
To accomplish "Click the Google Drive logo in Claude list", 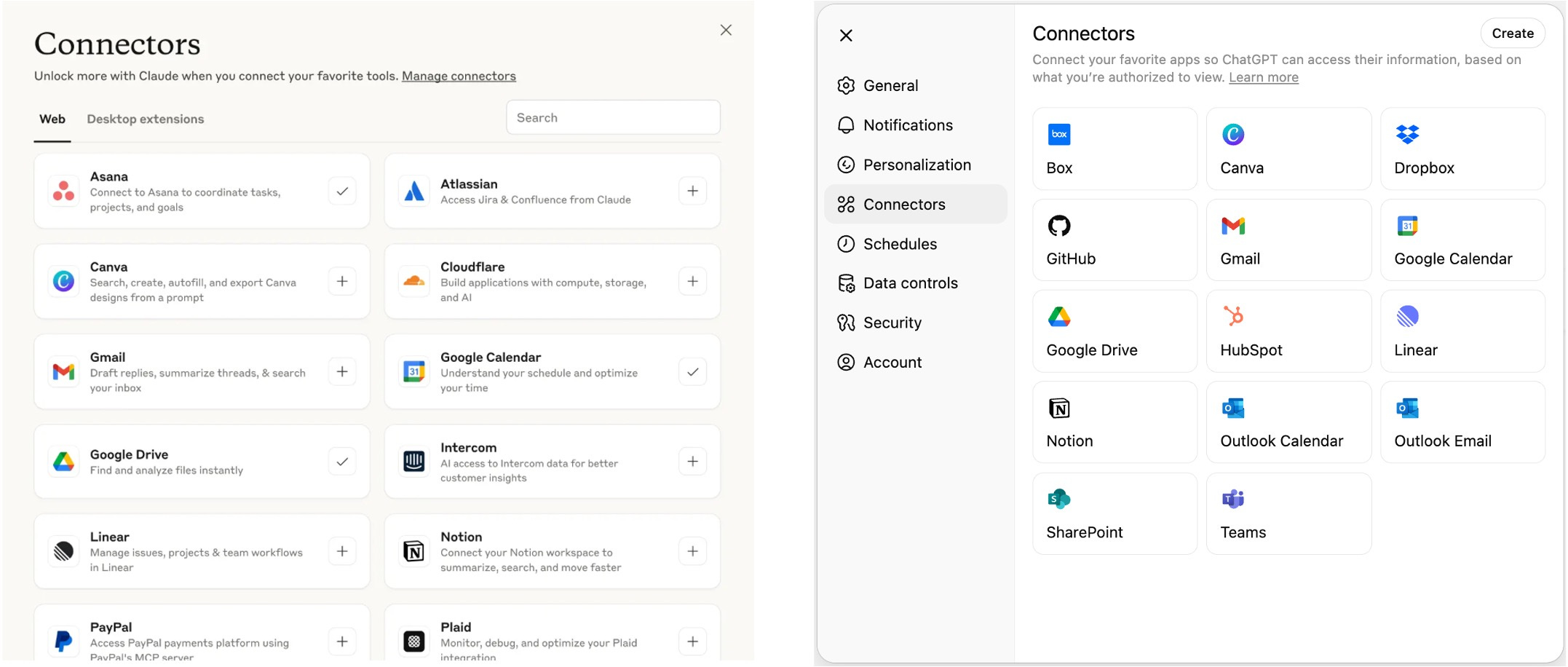I will 64,462.
